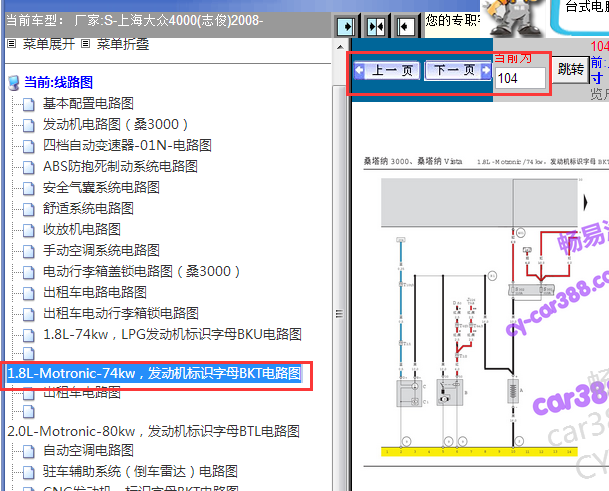The image size is (609, 491).
Task: Open 手动空调系统电路图
Action: [x=101, y=250]
